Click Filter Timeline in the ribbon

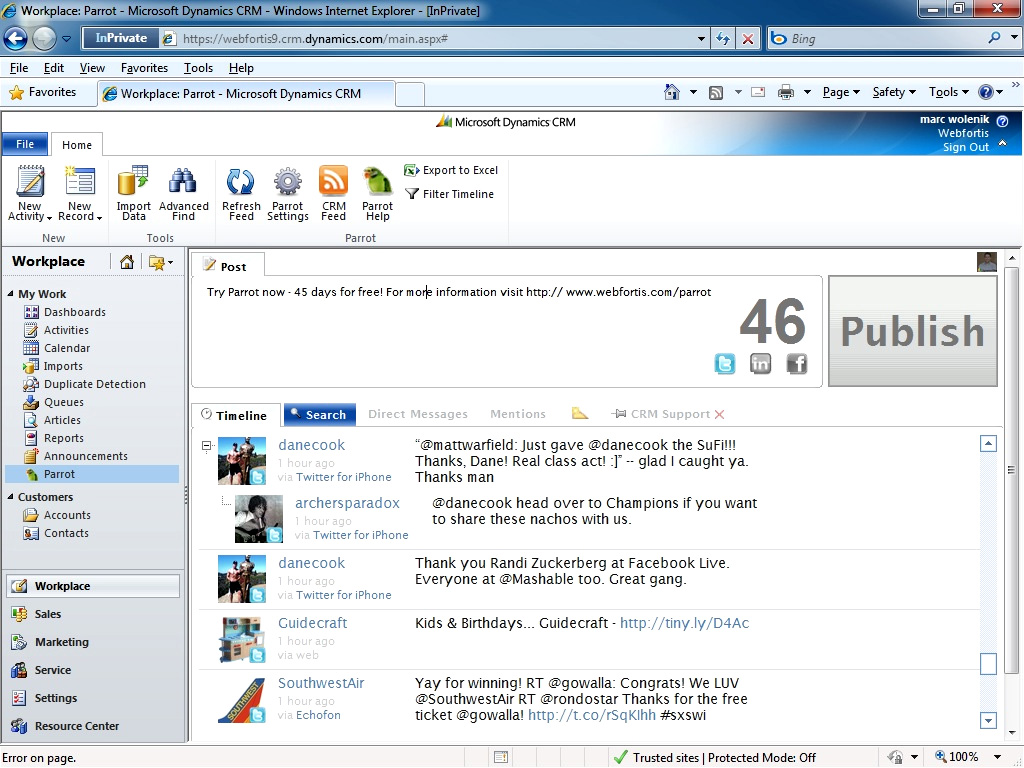click(x=449, y=194)
